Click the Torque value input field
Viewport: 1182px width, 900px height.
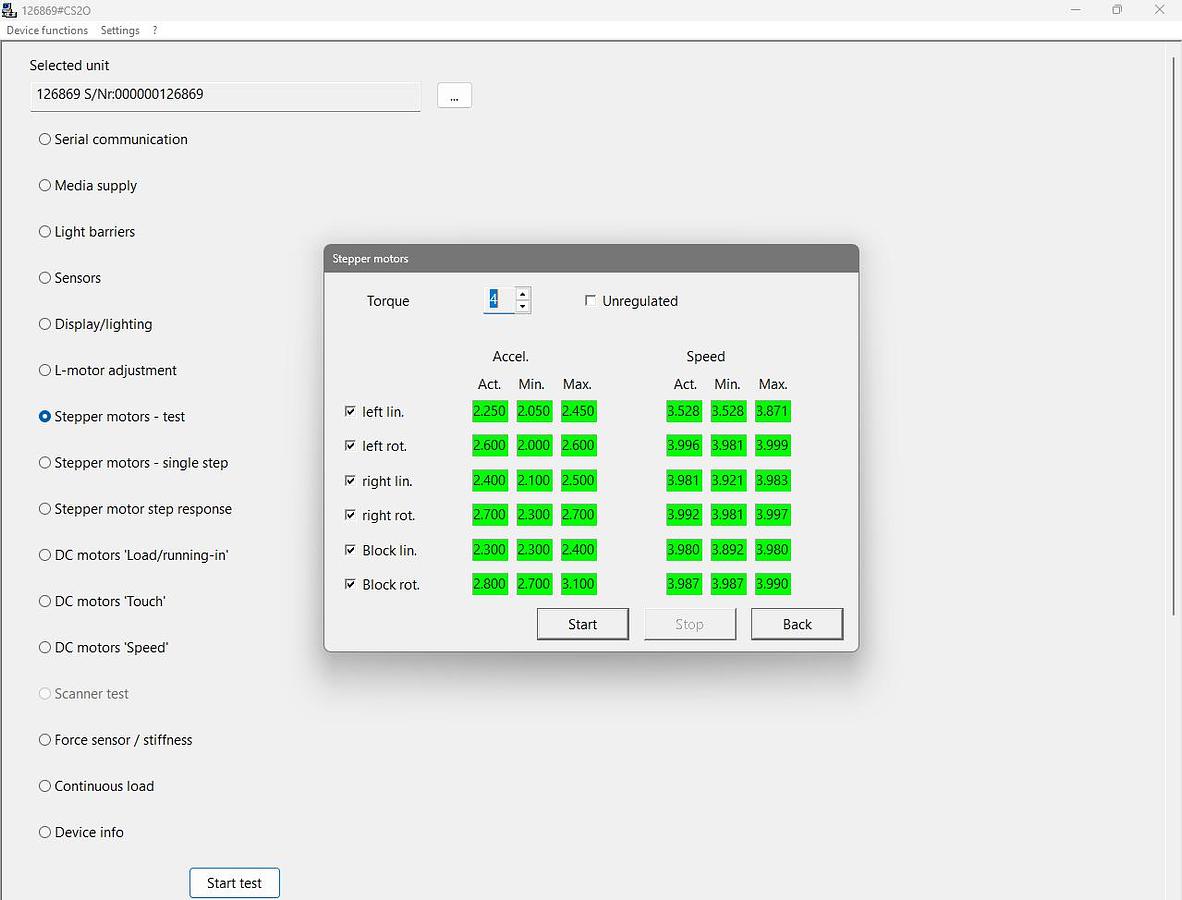498,299
